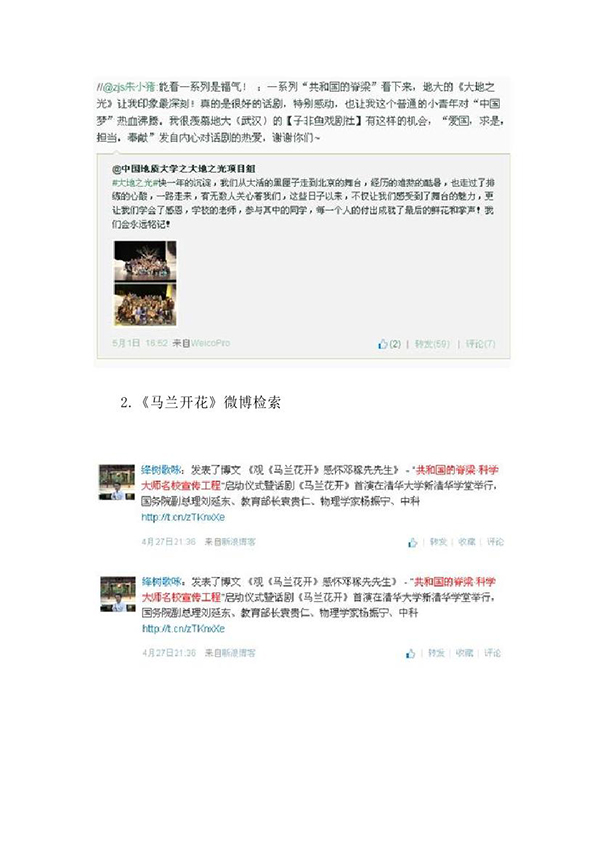
Task: Open @中国地质大学之大地之光项目组 account link
Action: [x=183, y=169]
